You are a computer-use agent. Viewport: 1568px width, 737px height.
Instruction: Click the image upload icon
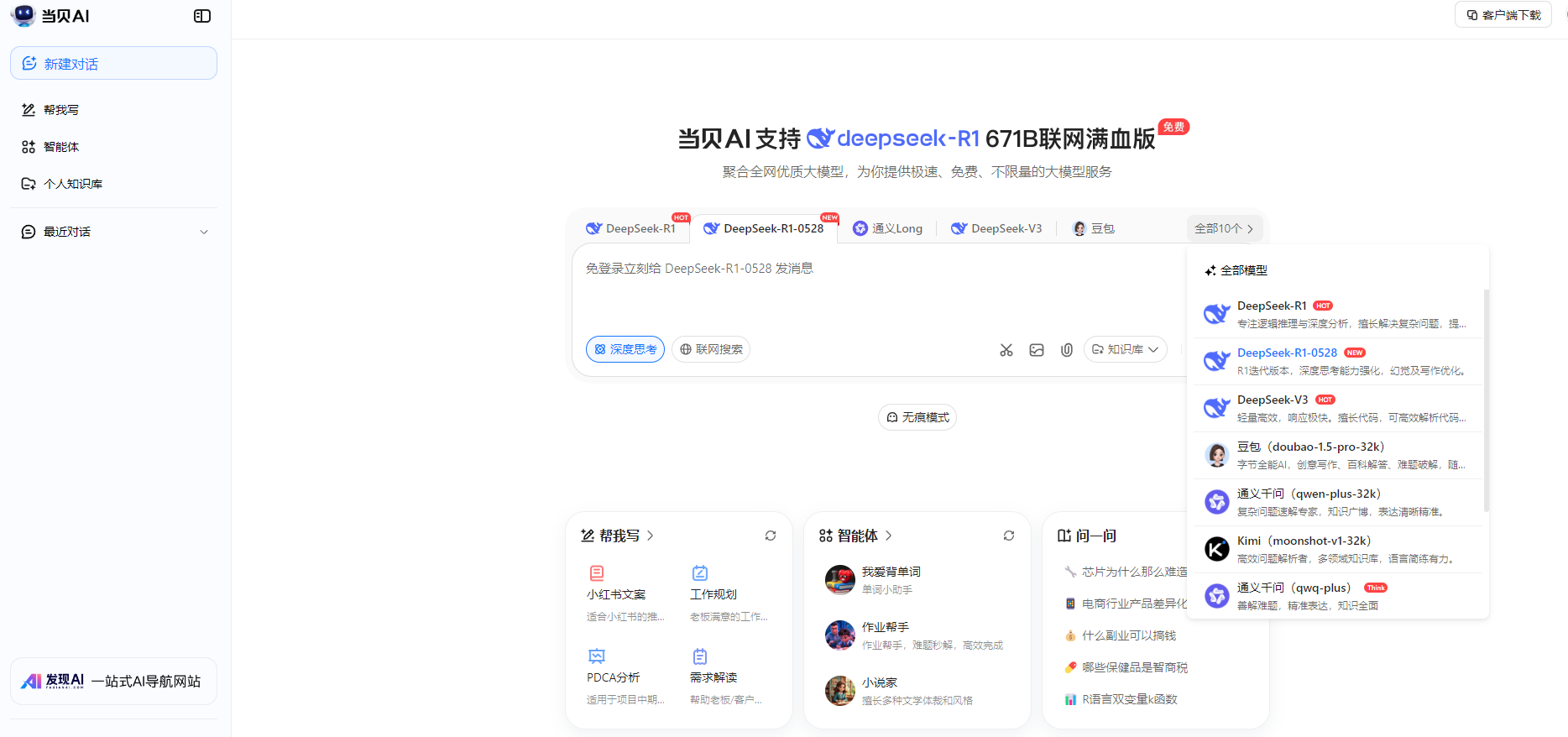(x=1037, y=350)
